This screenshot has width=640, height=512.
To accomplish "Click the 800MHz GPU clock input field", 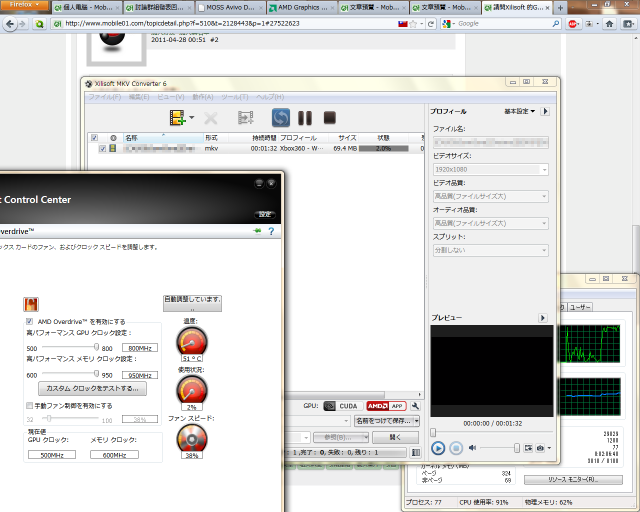I will (x=140, y=348).
